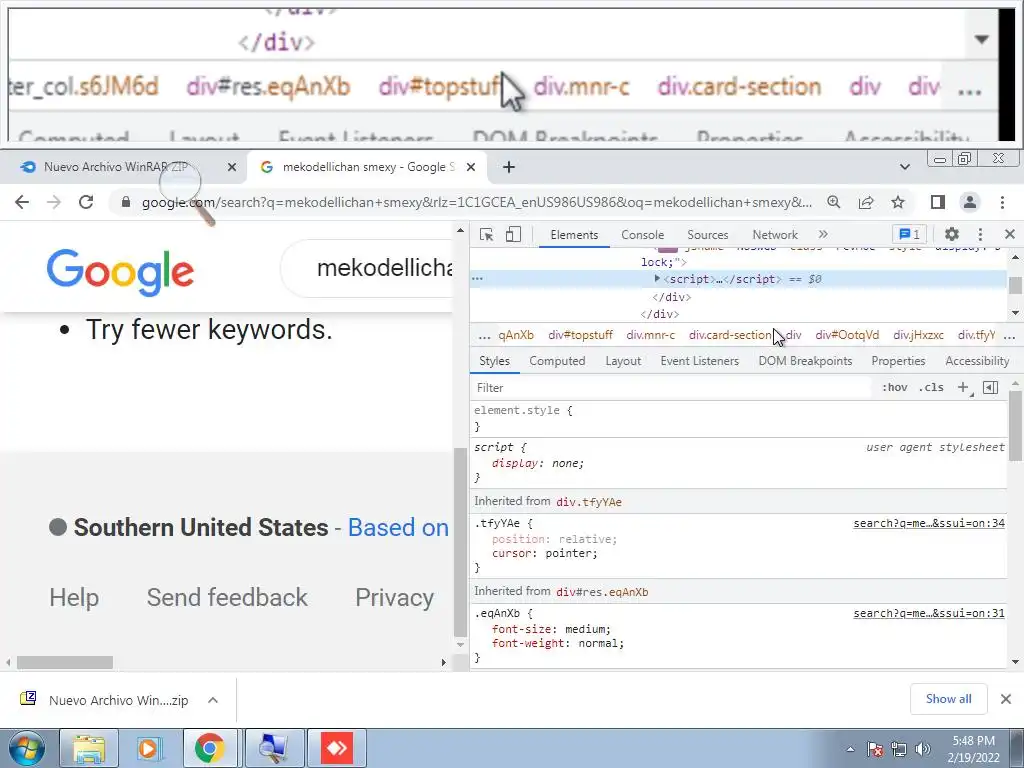This screenshot has height=768, width=1024.
Task: Open the DOM Breakpoints tab
Action: click(x=805, y=360)
